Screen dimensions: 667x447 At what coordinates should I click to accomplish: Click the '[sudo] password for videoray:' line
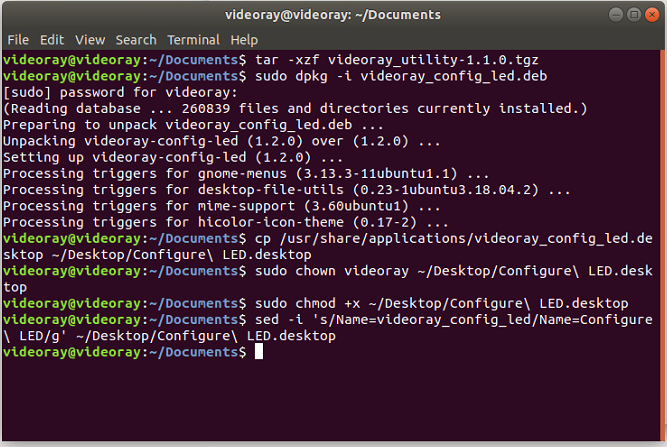[120, 92]
